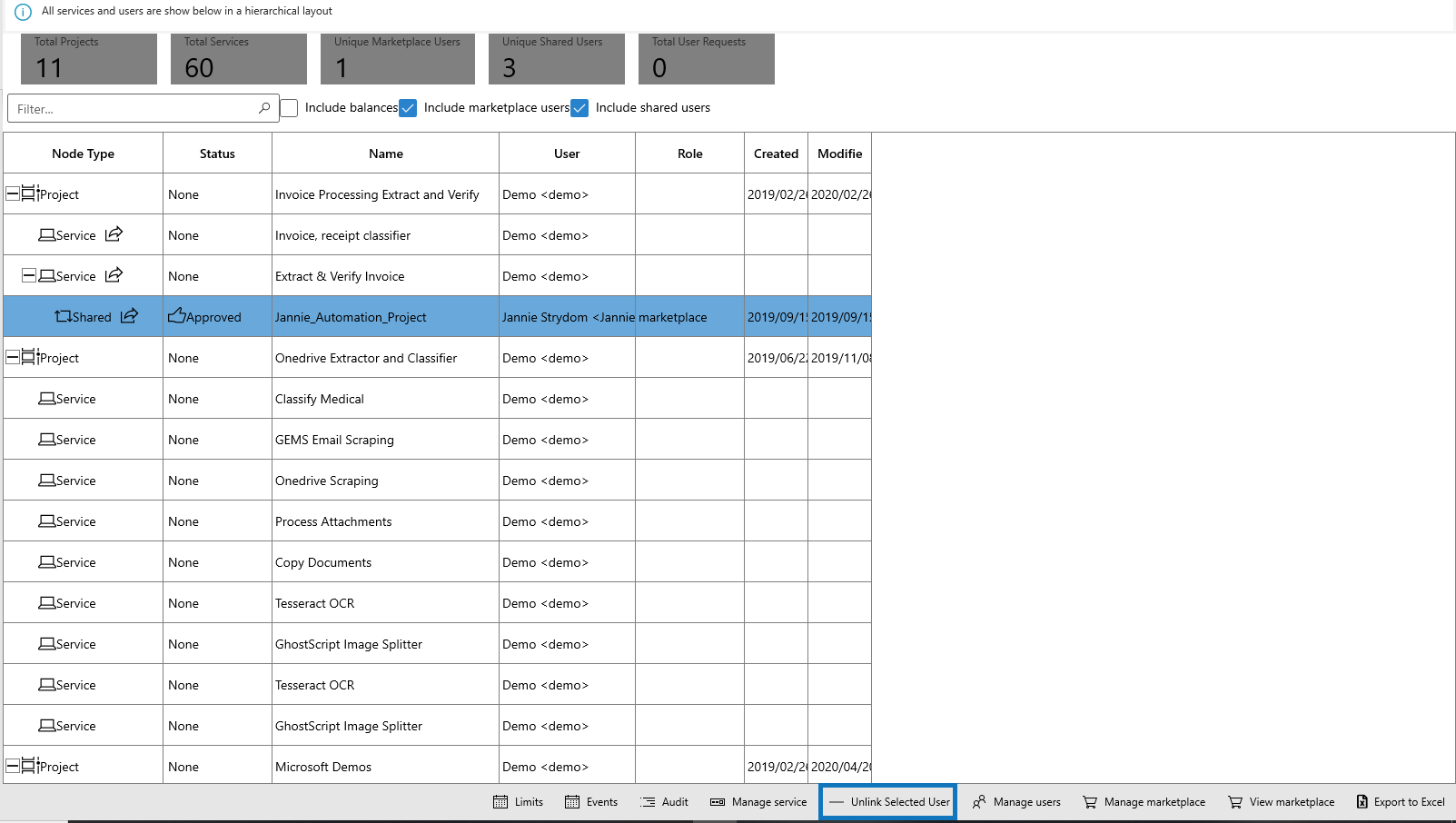Viewport: 1456px width, 823px height.
Task: Sort by Role column header
Action: [690, 154]
